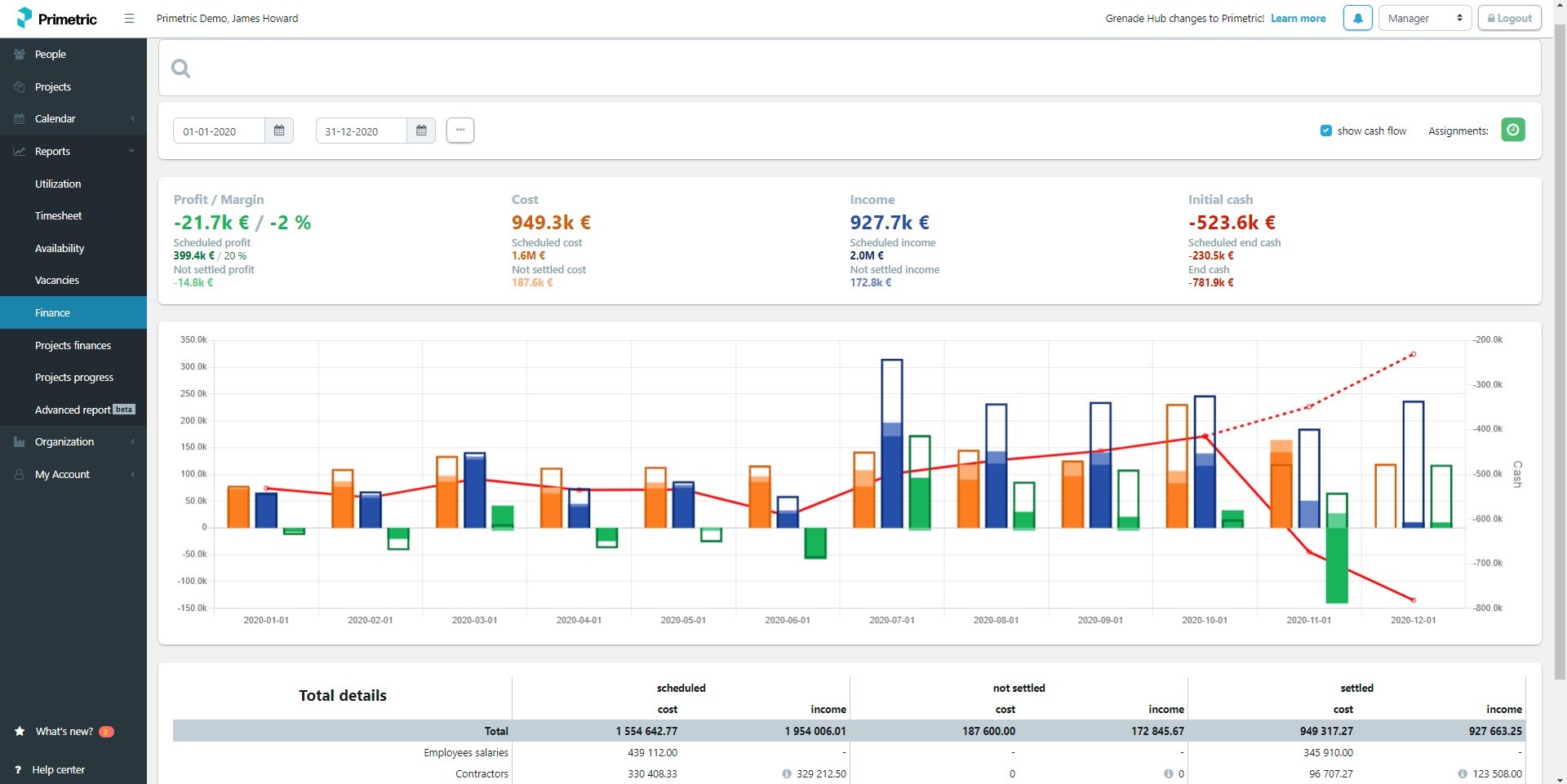Expand the Organization submenu chevron
This screenshot has height=784, width=1567.
point(132,441)
